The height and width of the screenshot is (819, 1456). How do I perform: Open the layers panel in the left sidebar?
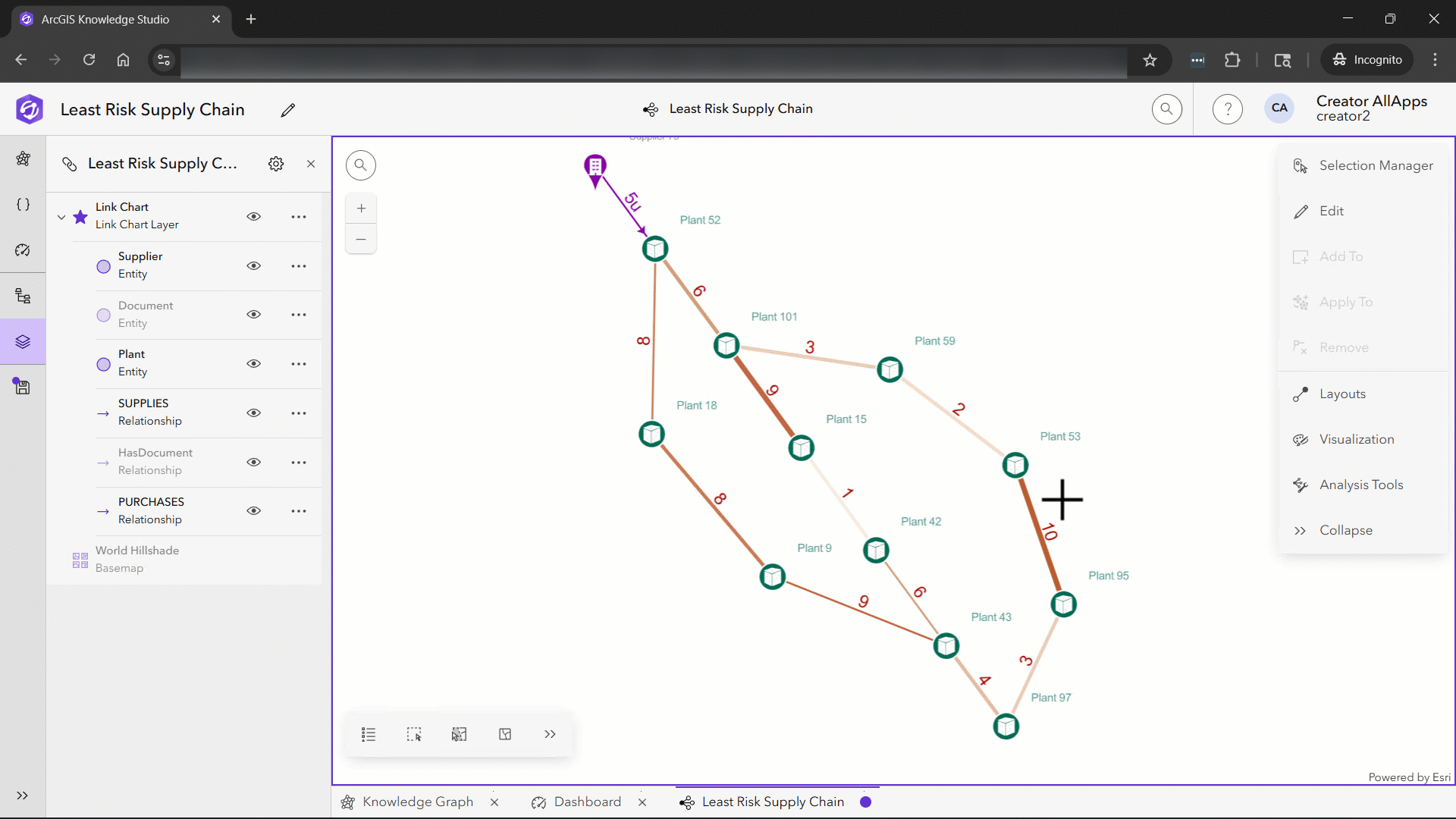point(23,341)
